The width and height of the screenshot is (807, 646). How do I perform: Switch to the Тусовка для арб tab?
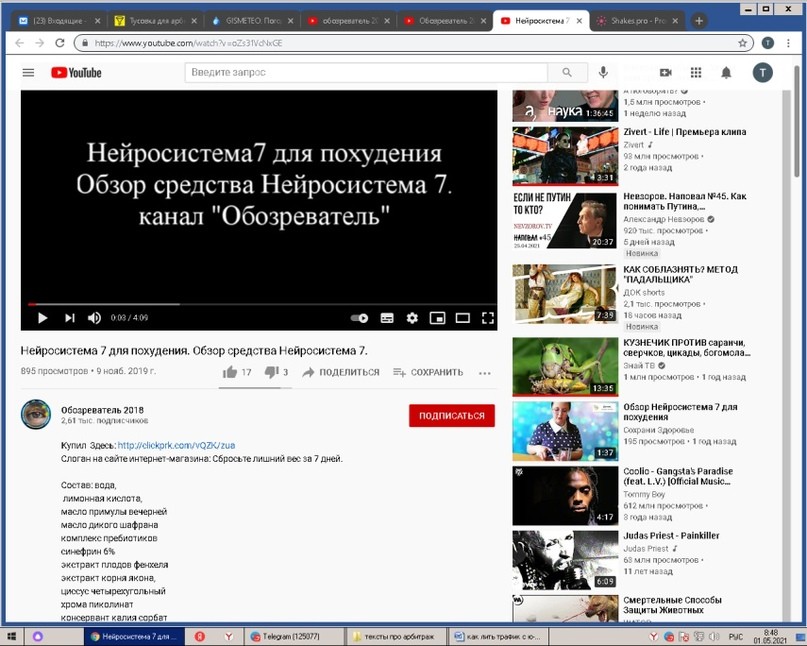[x=155, y=21]
